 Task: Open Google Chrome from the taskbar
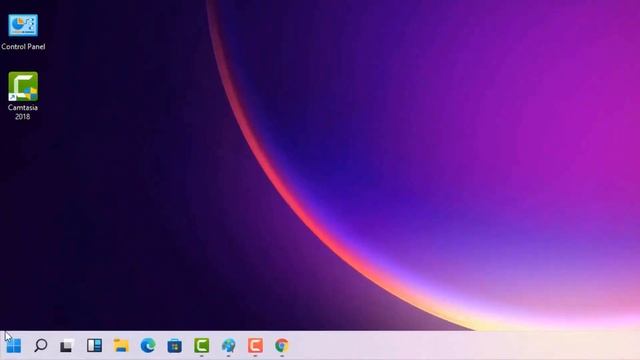[x=282, y=345]
